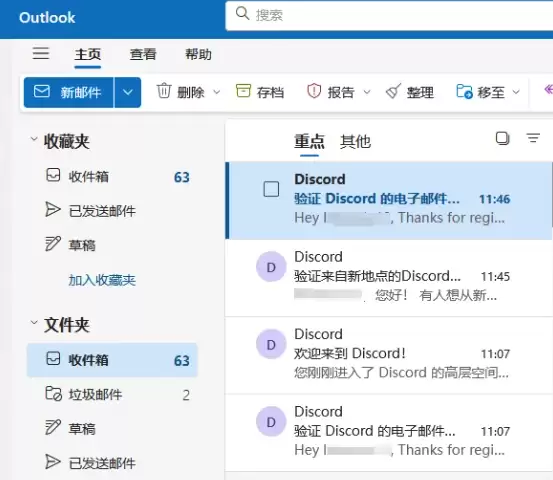Screen dimensions: 553x480
Task: Click the 存档 archive box icon
Action: (243, 91)
